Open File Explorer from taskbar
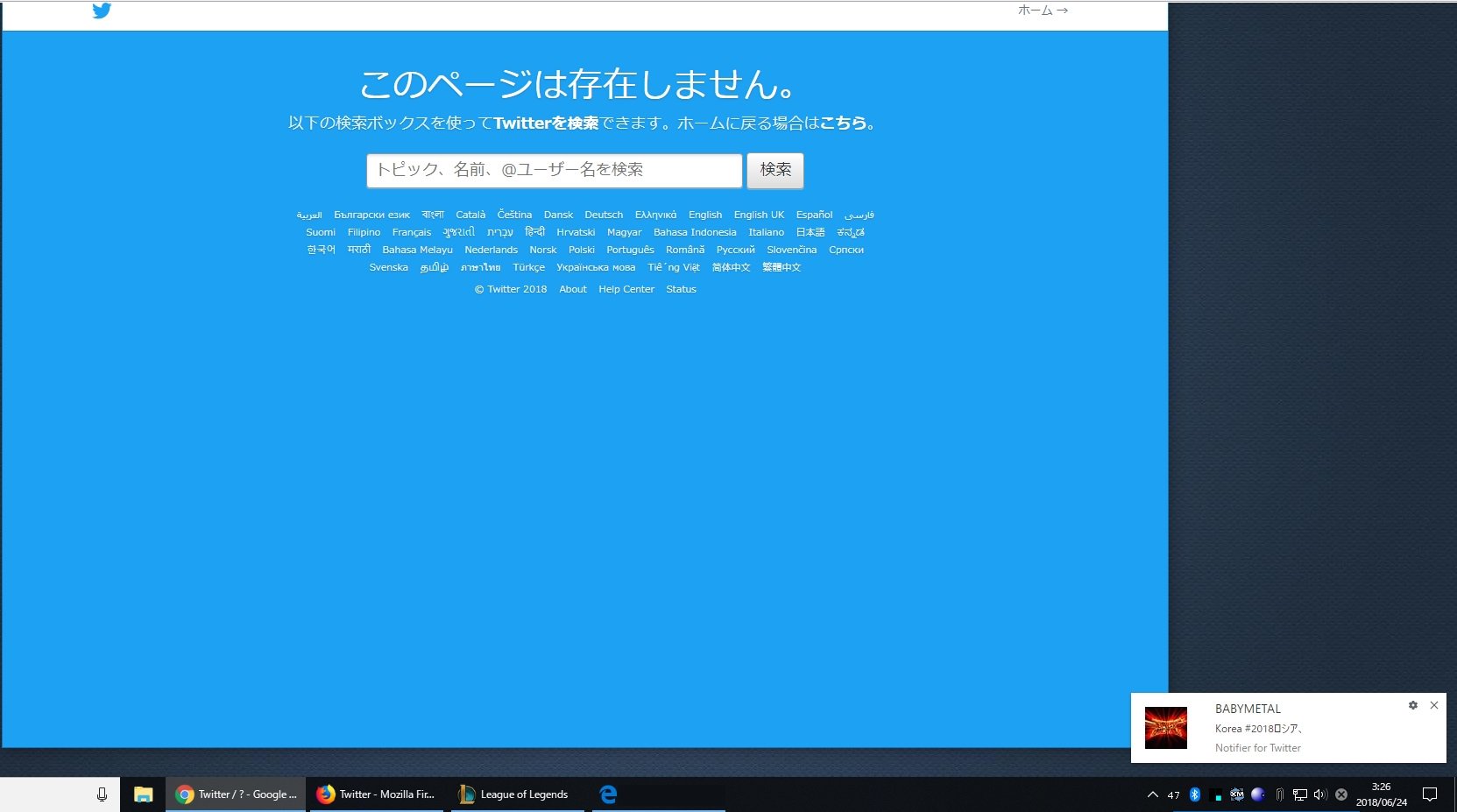Screen dimensions: 1457x812 click(x=143, y=794)
